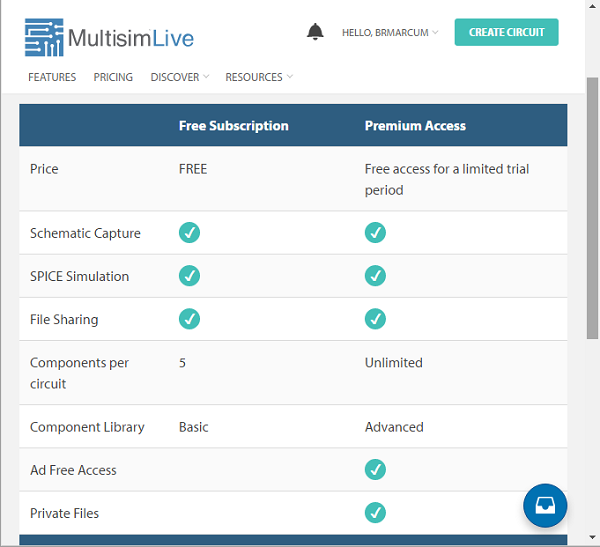Click the CREATE CIRCUIT button
The width and height of the screenshot is (600, 547).
pos(506,32)
